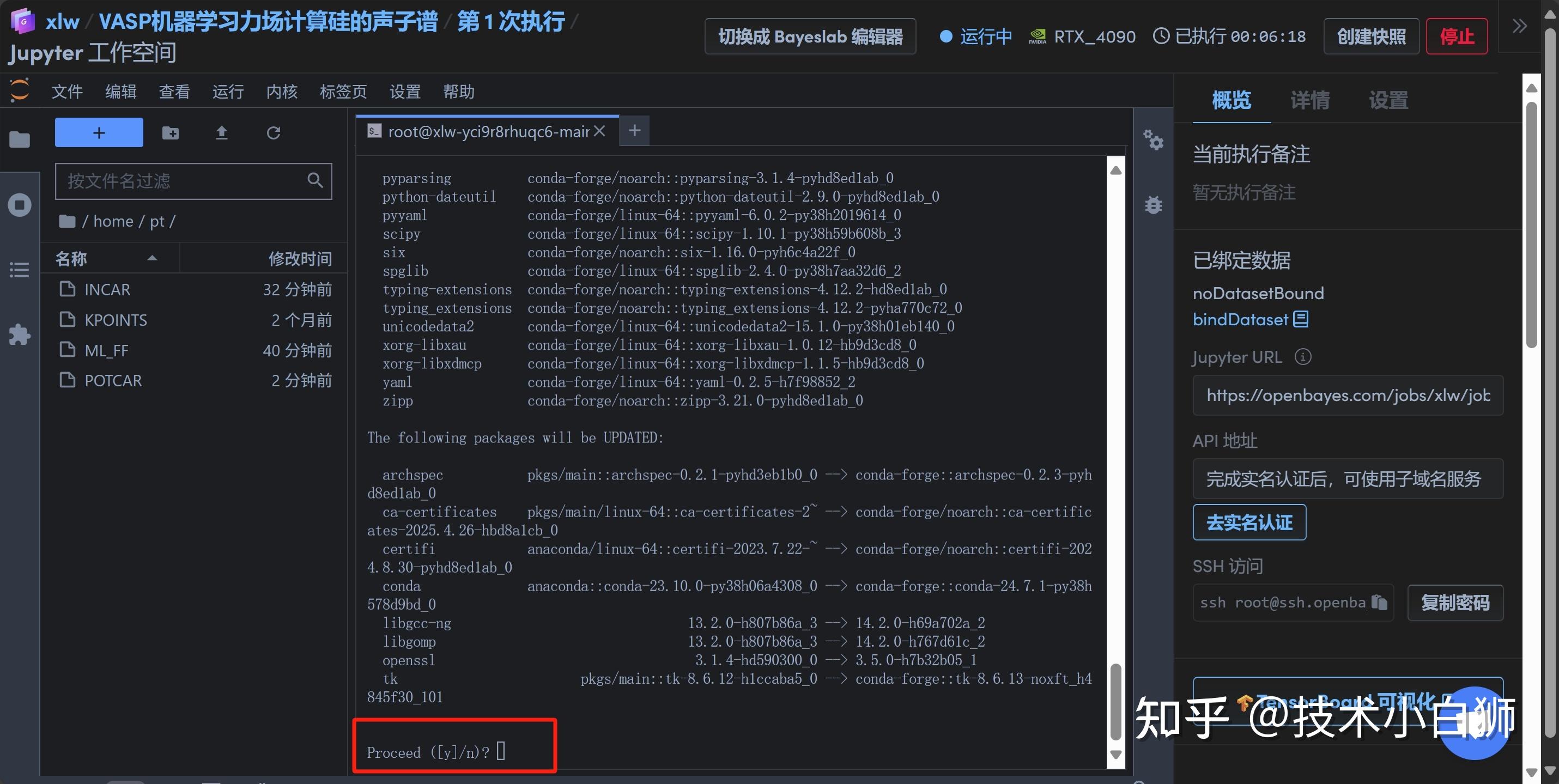Refresh the file list

coord(274,132)
